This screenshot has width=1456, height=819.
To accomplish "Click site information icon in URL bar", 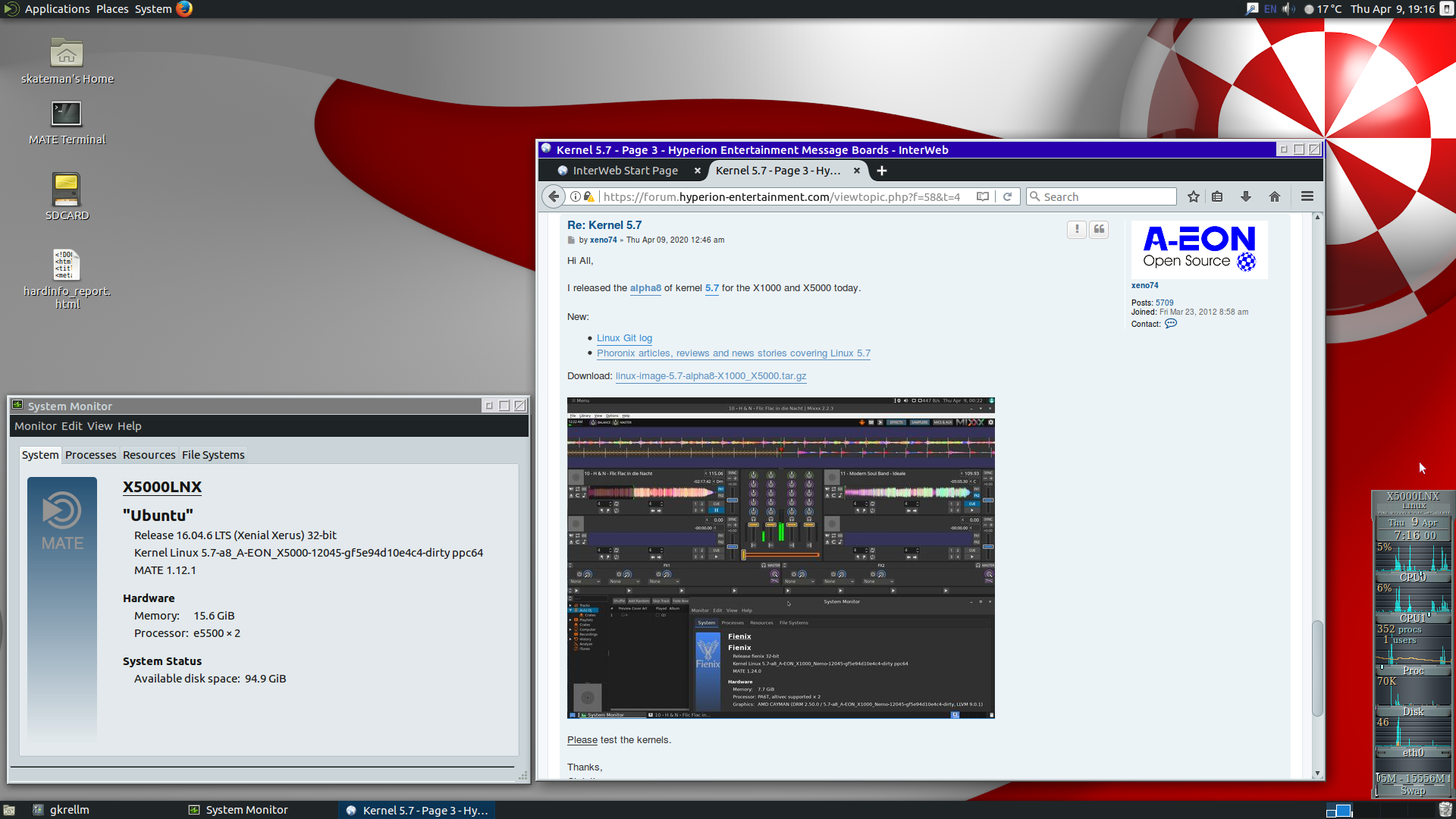I will [x=576, y=196].
